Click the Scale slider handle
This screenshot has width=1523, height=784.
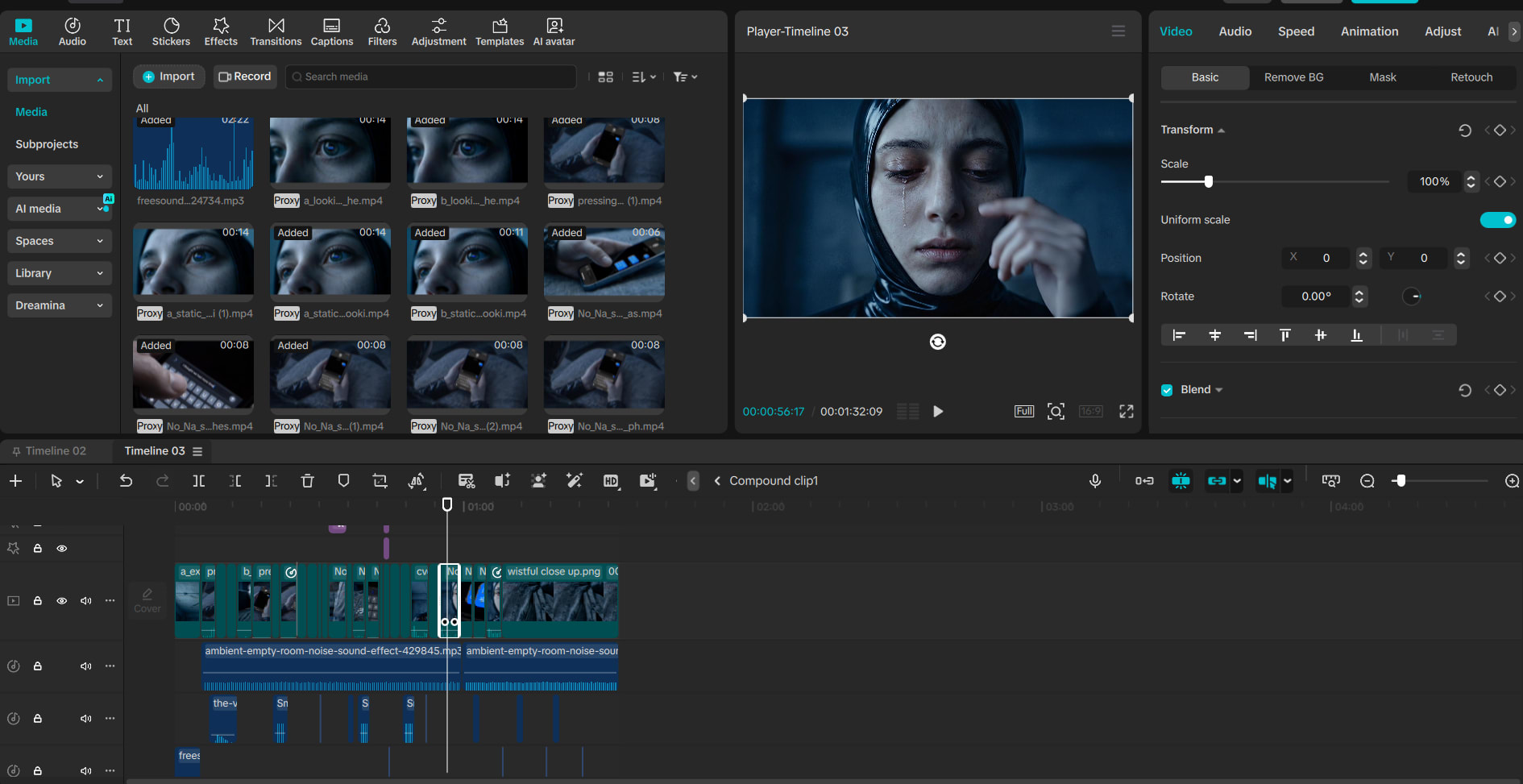point(1208,182)
